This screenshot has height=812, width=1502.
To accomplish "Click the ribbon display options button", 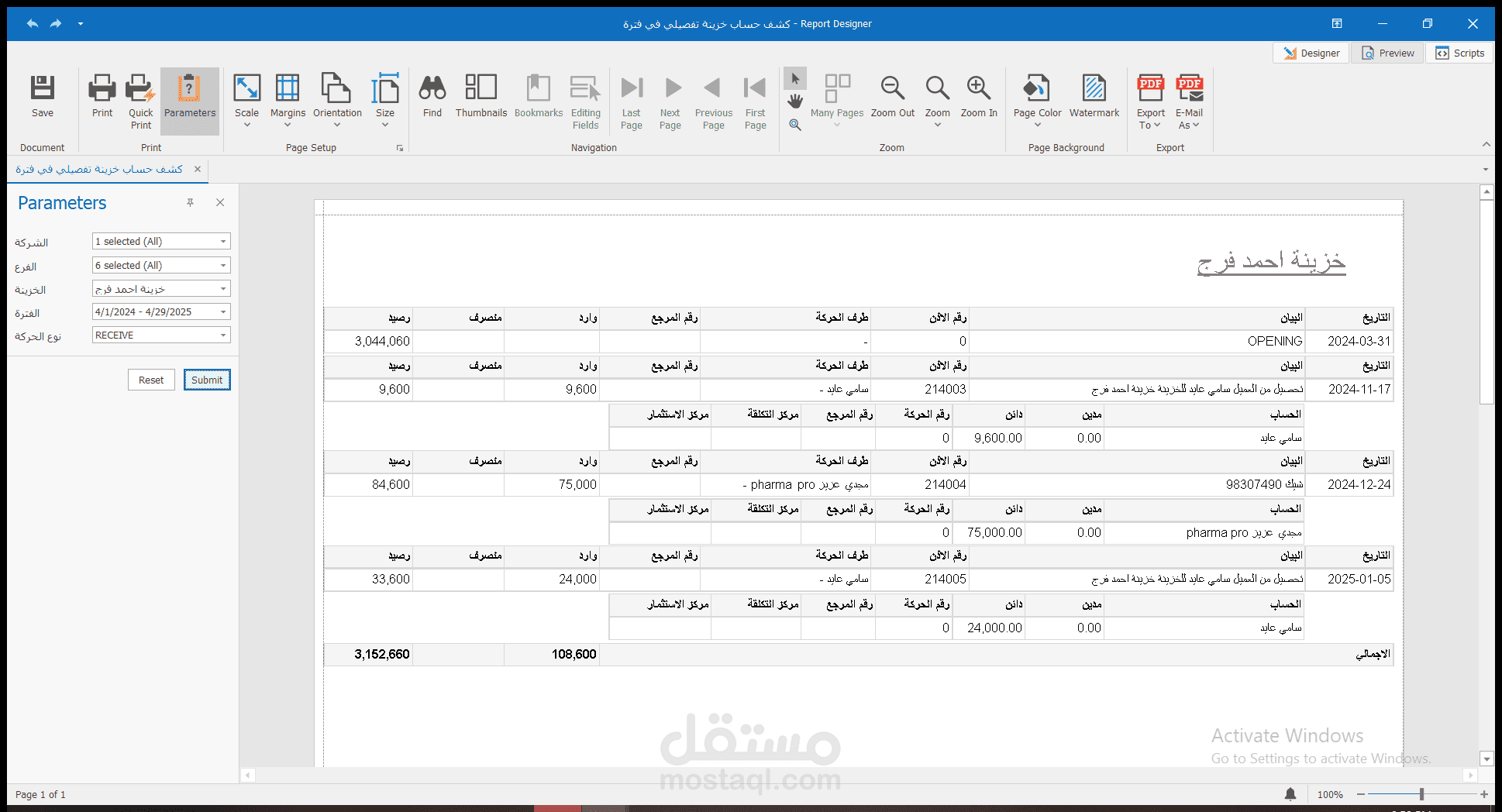I will point(1337,23).
